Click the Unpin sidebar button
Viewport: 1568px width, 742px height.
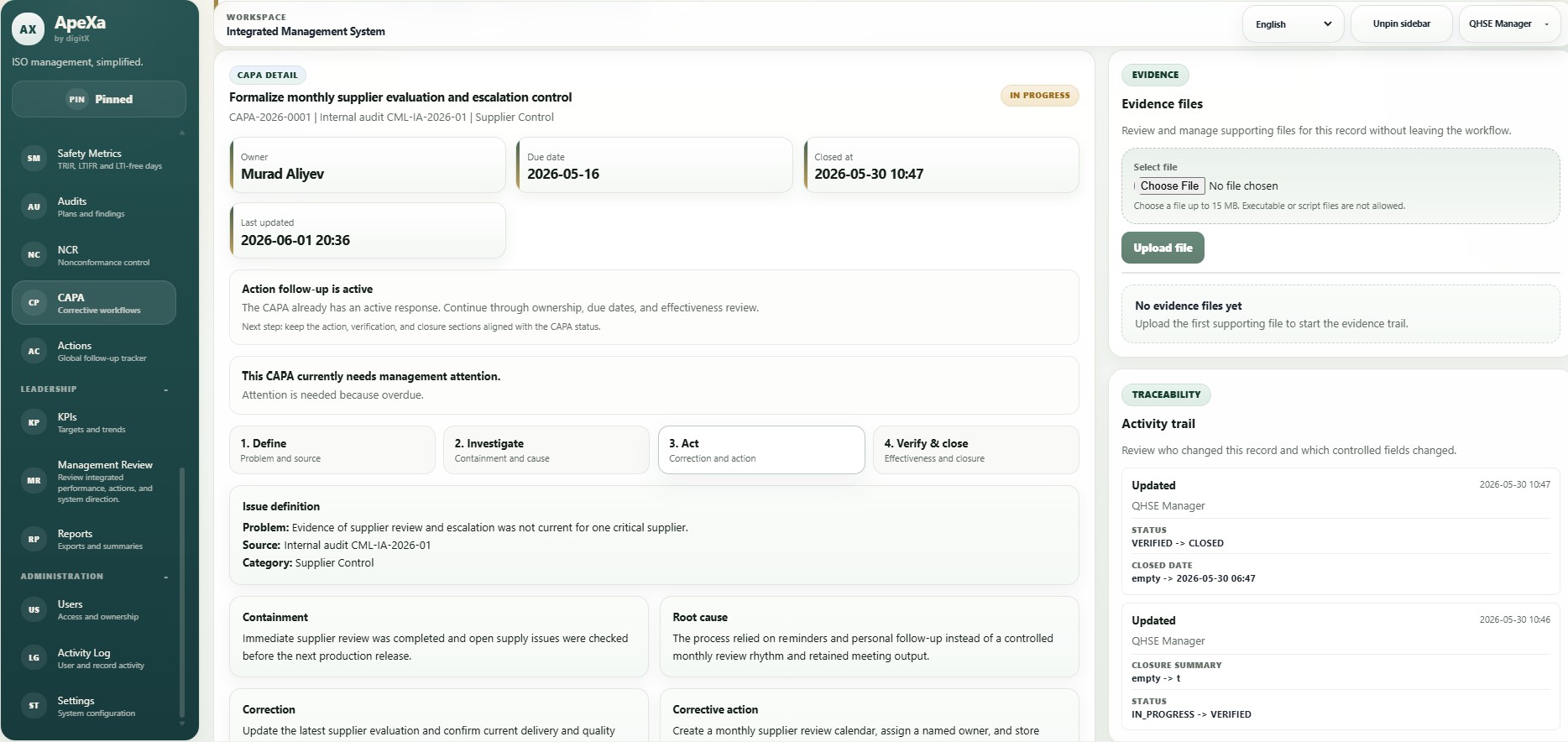pyautogui.click(x=1401, y=24)
